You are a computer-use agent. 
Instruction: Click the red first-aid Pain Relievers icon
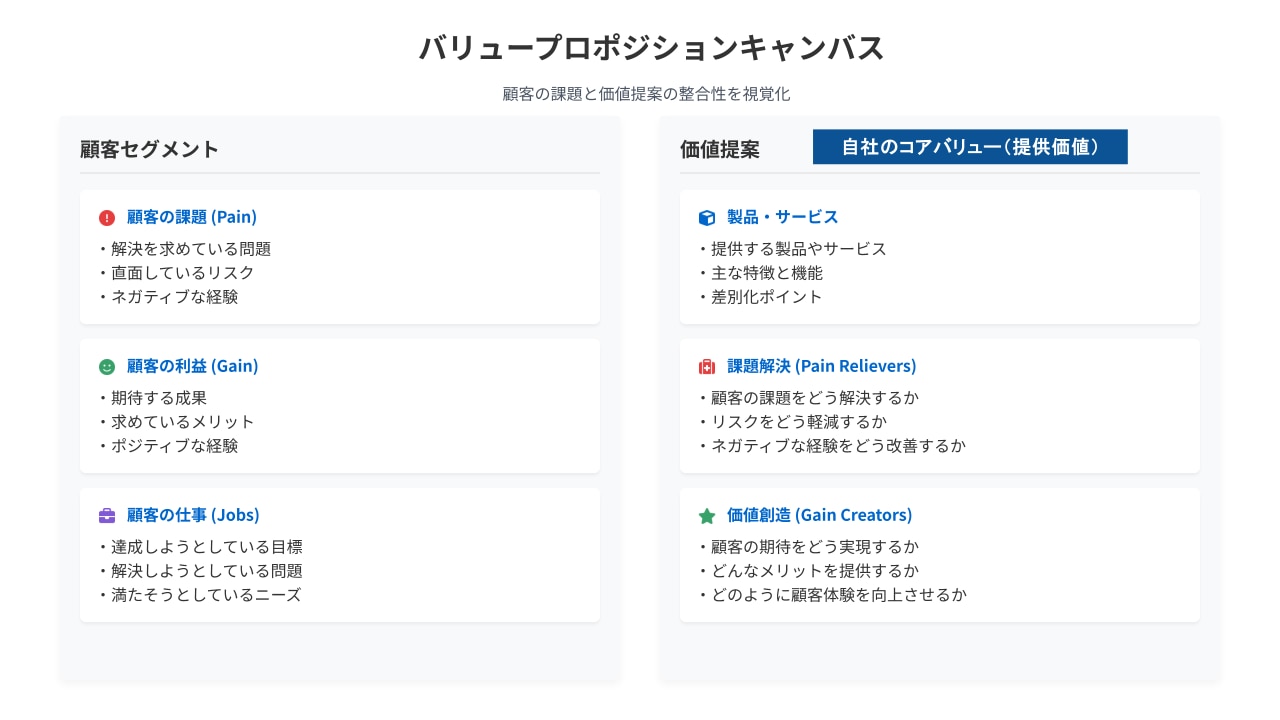[x=708, y=366]
